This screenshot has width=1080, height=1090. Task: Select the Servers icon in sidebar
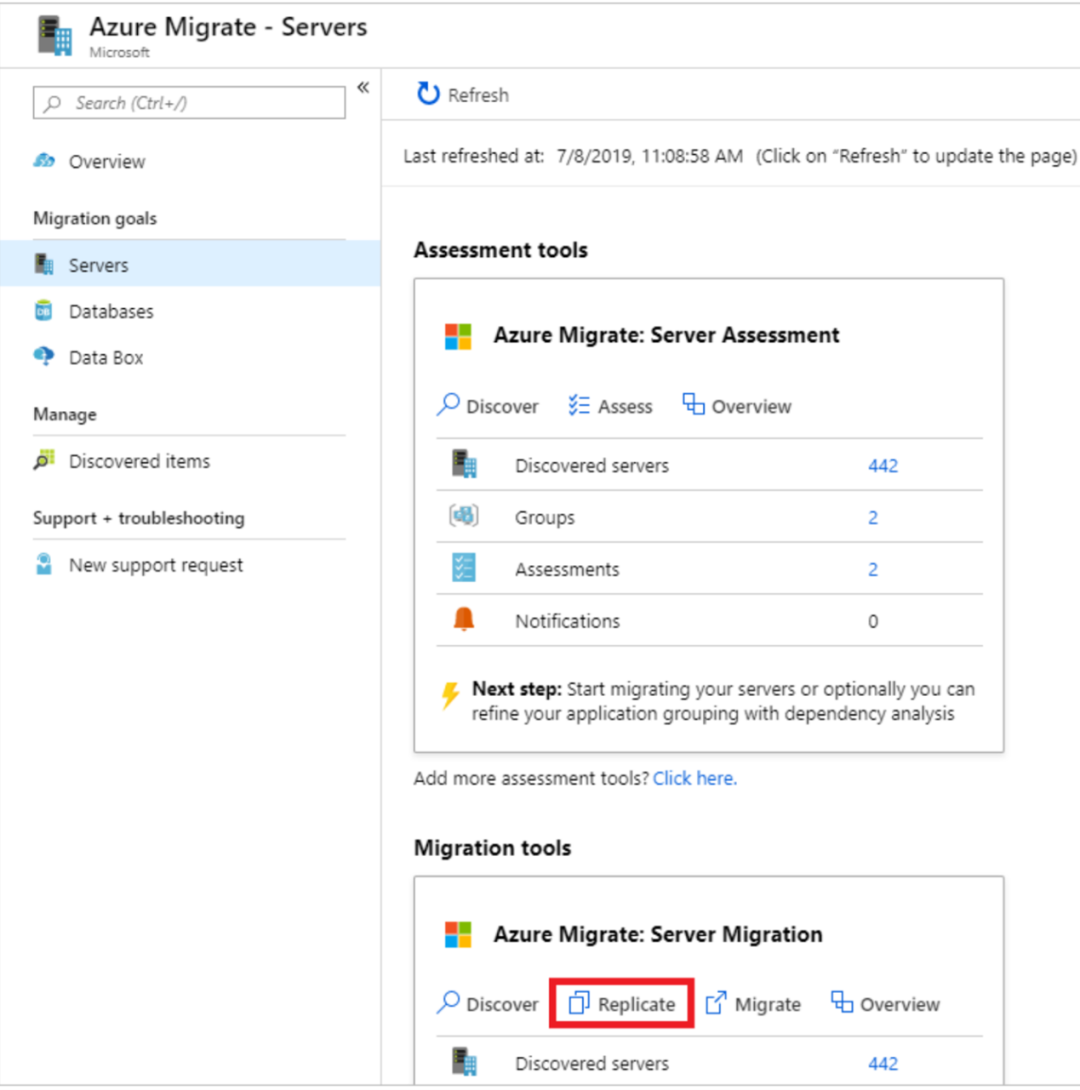click(44, 264)
